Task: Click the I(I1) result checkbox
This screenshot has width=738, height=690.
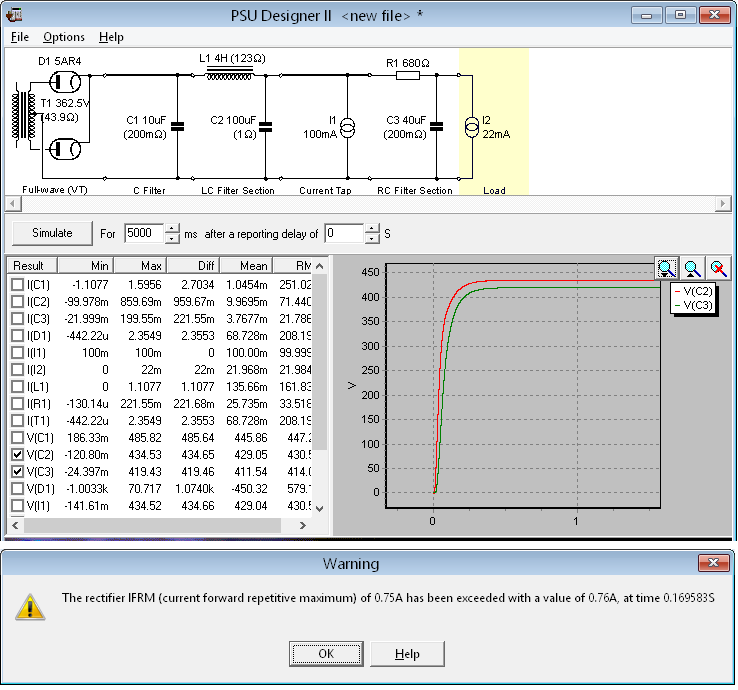Action: [x=17, y=353]
